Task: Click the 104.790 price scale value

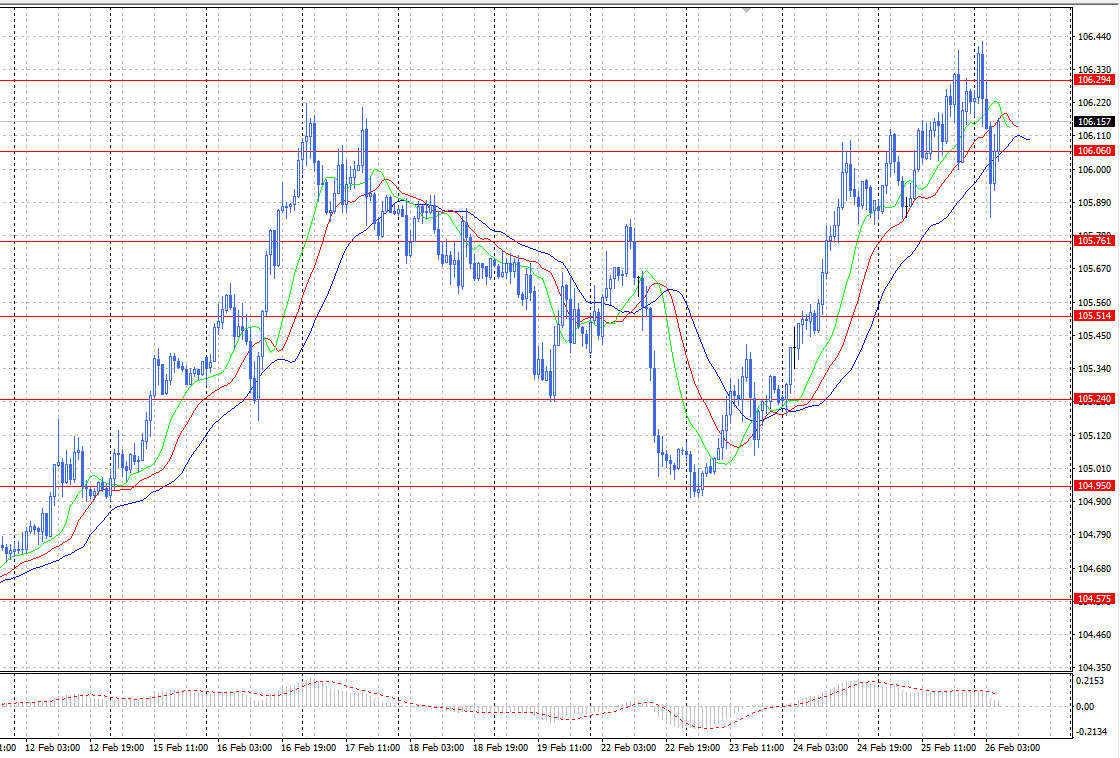Action: point(1094,534)
